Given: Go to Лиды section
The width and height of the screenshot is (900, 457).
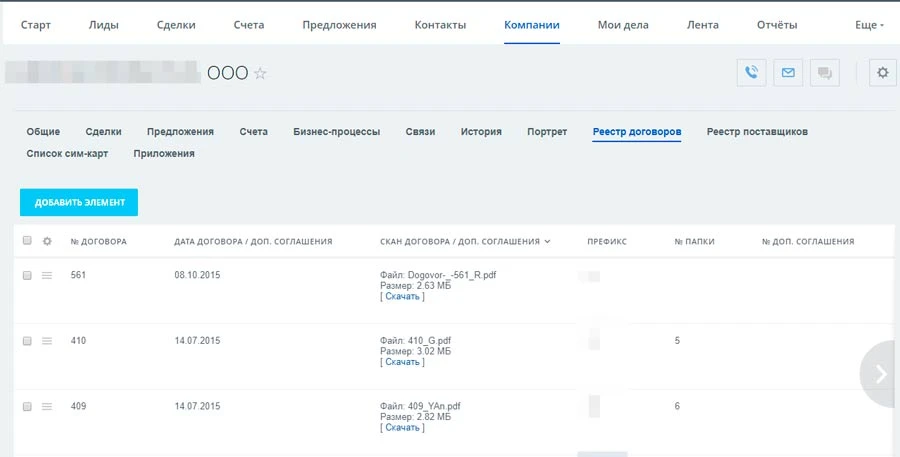Looking at the screenshot, I should tap(104, 25).
